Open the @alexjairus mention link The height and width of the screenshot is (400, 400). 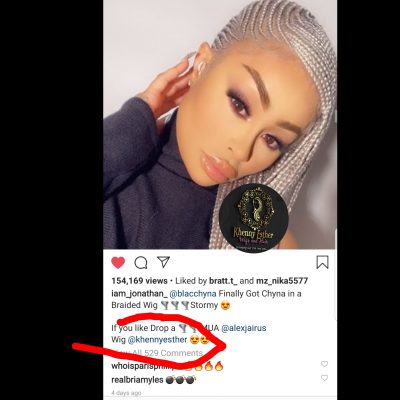[x=244, y=328]
